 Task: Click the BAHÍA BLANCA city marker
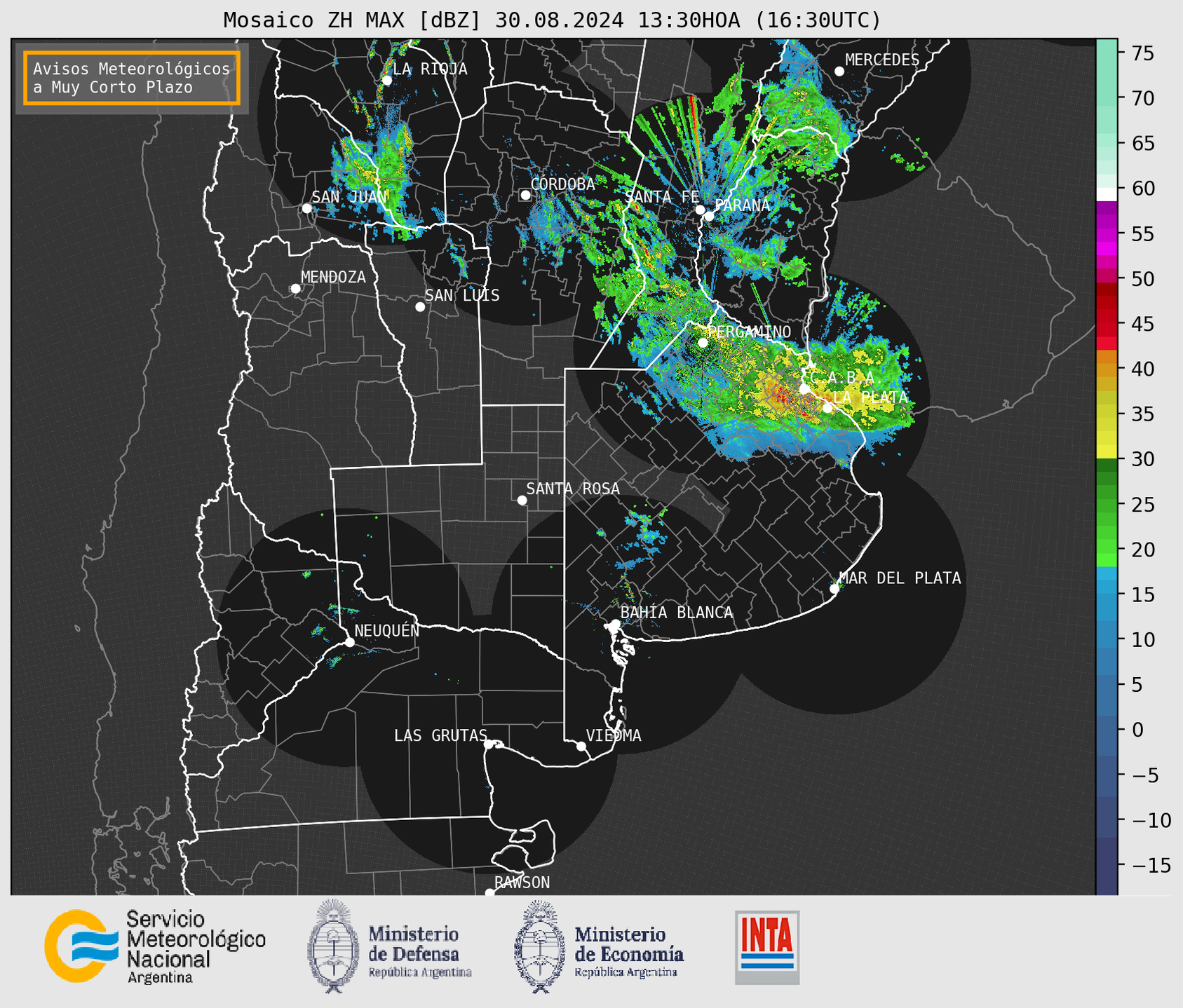point(615,624)
